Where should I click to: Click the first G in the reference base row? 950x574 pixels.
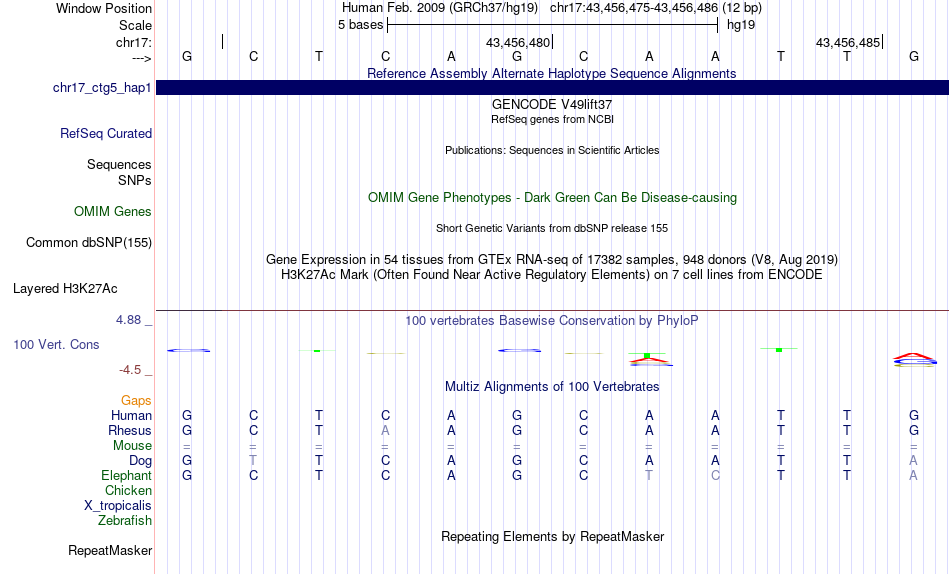(x=187, y=56)
